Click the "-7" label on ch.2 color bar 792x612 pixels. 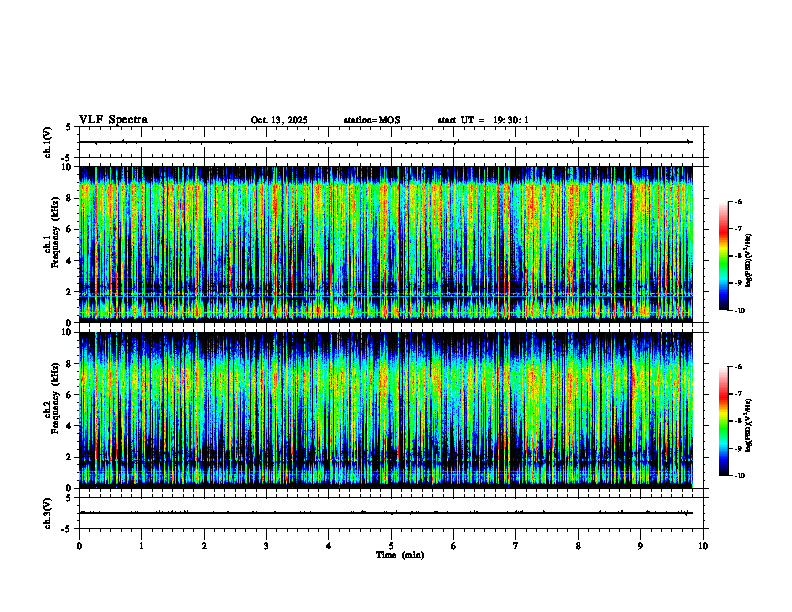coord(738,394)
